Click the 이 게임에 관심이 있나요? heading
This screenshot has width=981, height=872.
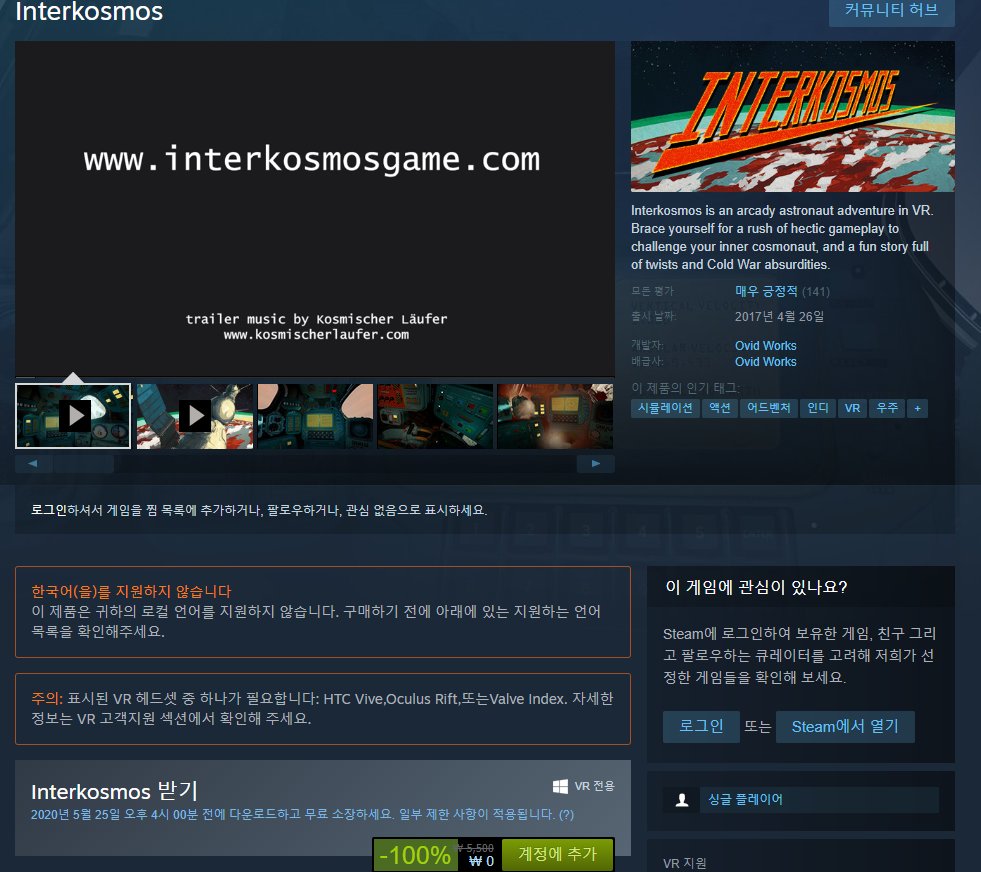[x=756, y=587]
